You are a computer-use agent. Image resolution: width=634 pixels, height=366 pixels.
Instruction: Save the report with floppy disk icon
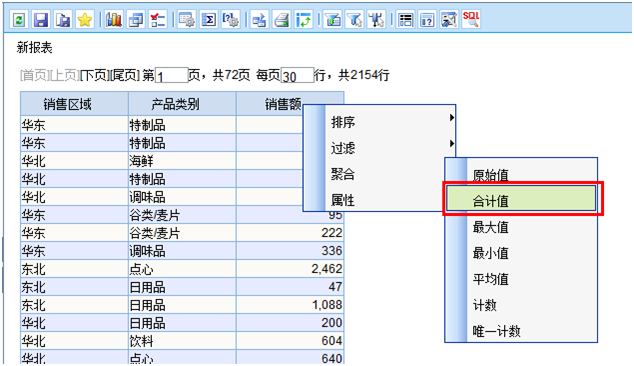click(40, 19)
